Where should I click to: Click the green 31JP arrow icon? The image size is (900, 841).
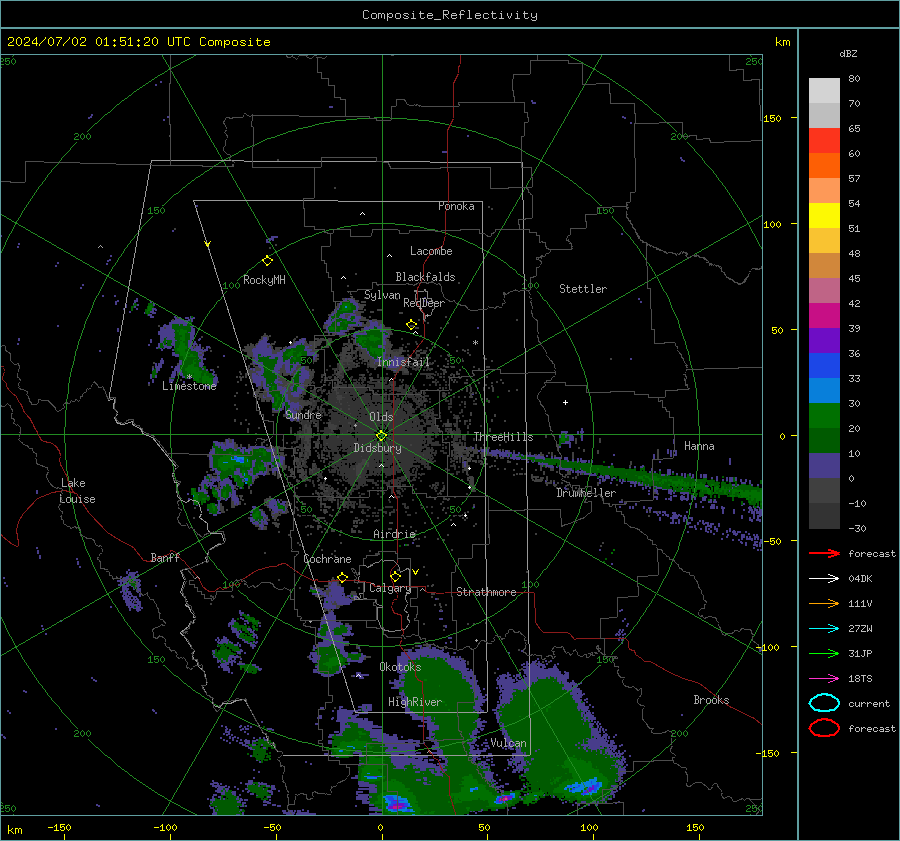tap(824, 653)
